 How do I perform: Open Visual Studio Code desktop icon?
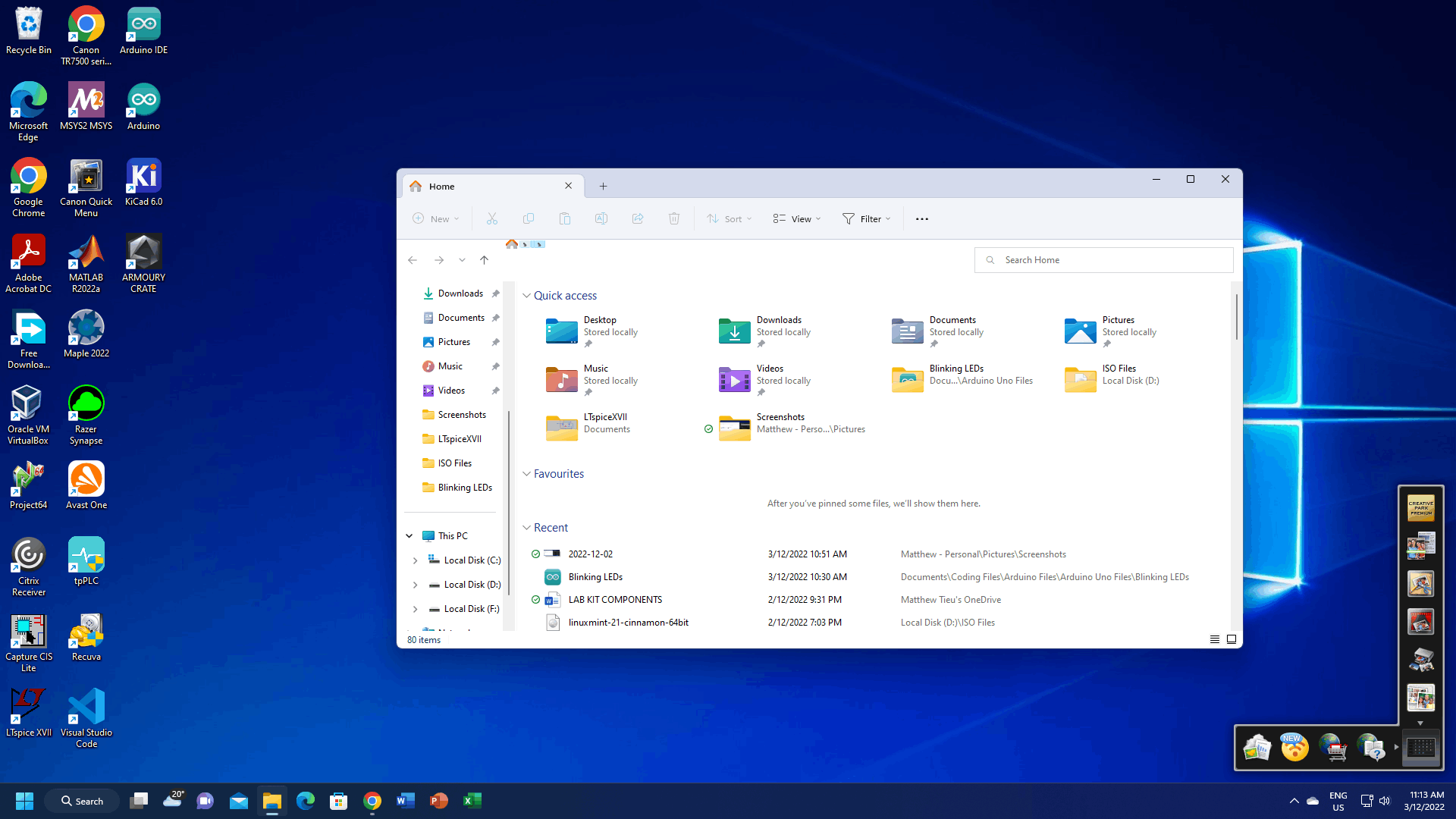click(x=86, y=718)
